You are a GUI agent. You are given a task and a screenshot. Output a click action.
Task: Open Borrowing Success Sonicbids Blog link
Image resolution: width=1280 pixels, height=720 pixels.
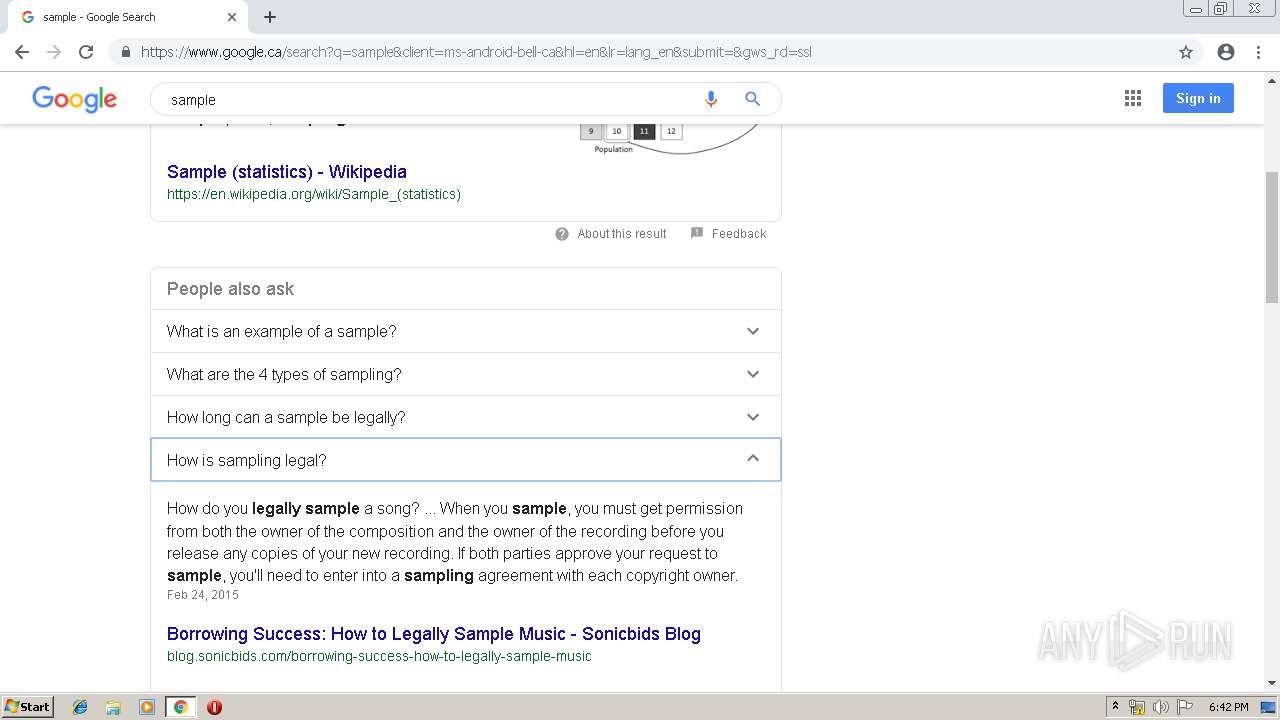click(434, 634)
